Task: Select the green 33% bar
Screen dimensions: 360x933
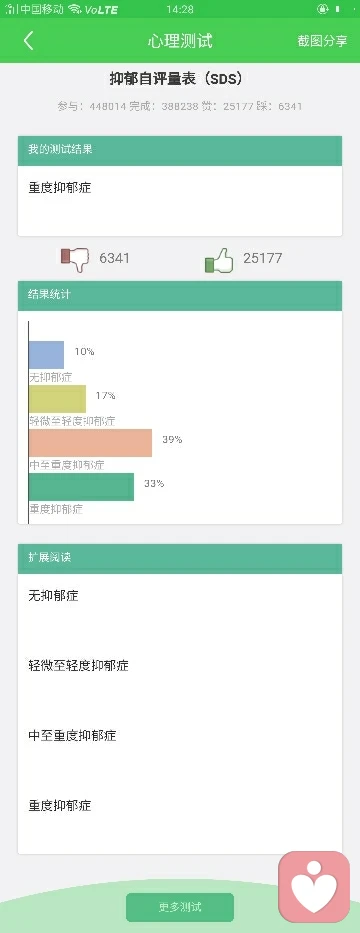Action: click(82, 487)
